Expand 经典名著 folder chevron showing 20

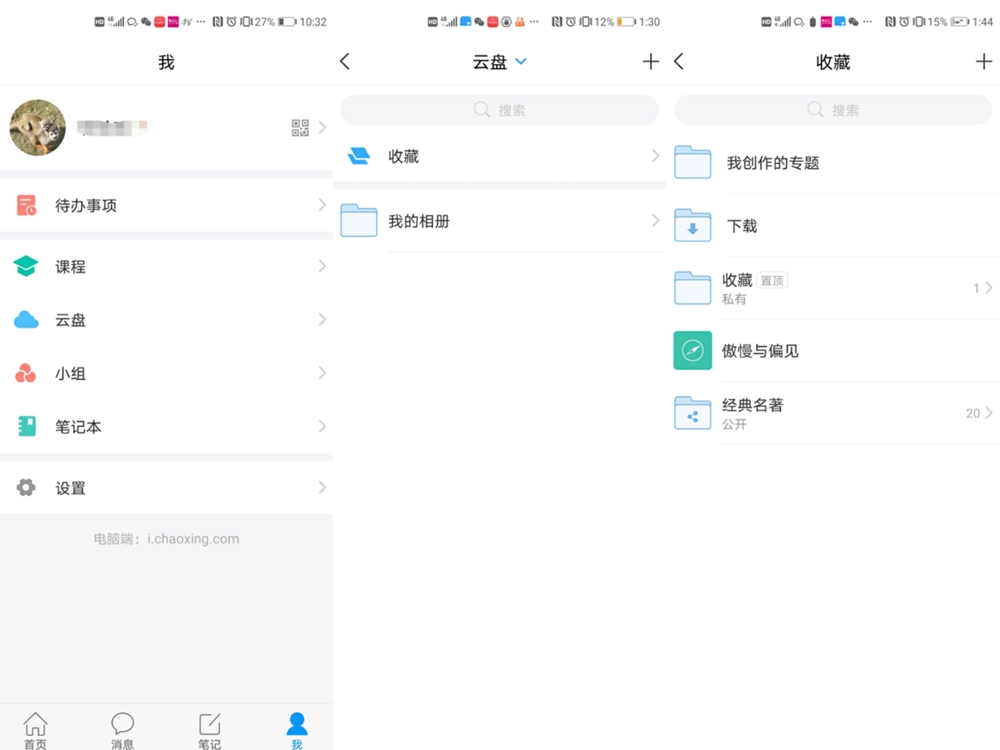[988, 413]
